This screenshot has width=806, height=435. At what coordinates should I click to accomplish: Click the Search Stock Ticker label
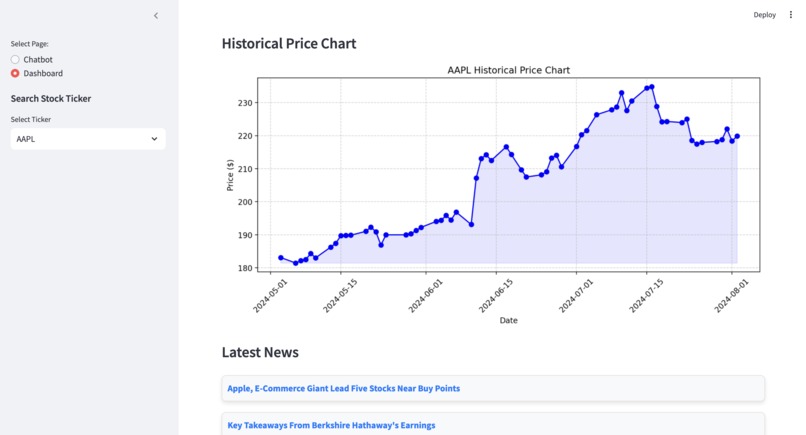tap(51, 99)
